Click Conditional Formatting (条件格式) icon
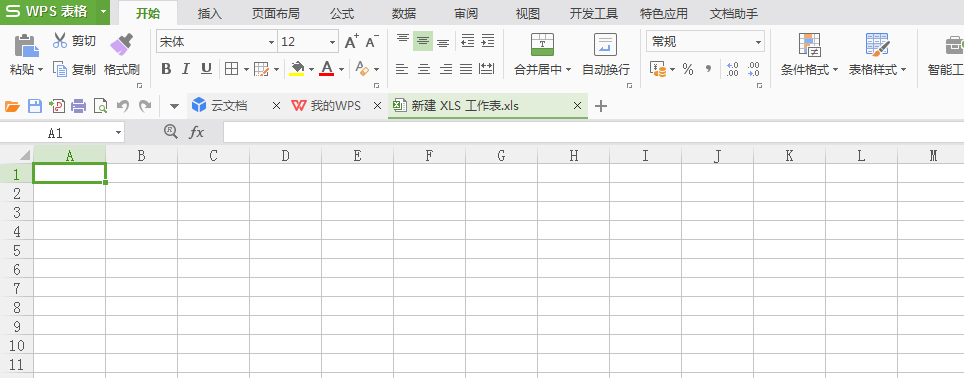Screen dimensions: 964x378 coord(810,45)
